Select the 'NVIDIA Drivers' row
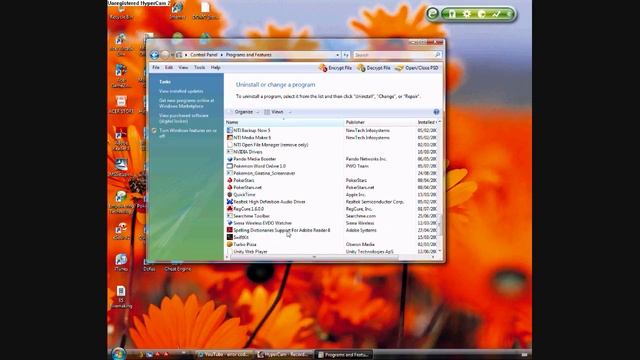The height and width of the screenshot is (360, 640). [x=331, y=152]
